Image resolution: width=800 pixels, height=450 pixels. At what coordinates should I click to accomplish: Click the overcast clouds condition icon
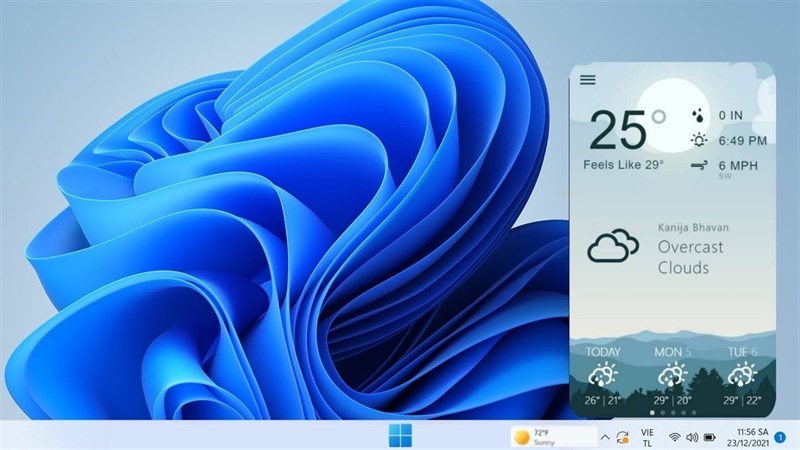coord(613,246)
